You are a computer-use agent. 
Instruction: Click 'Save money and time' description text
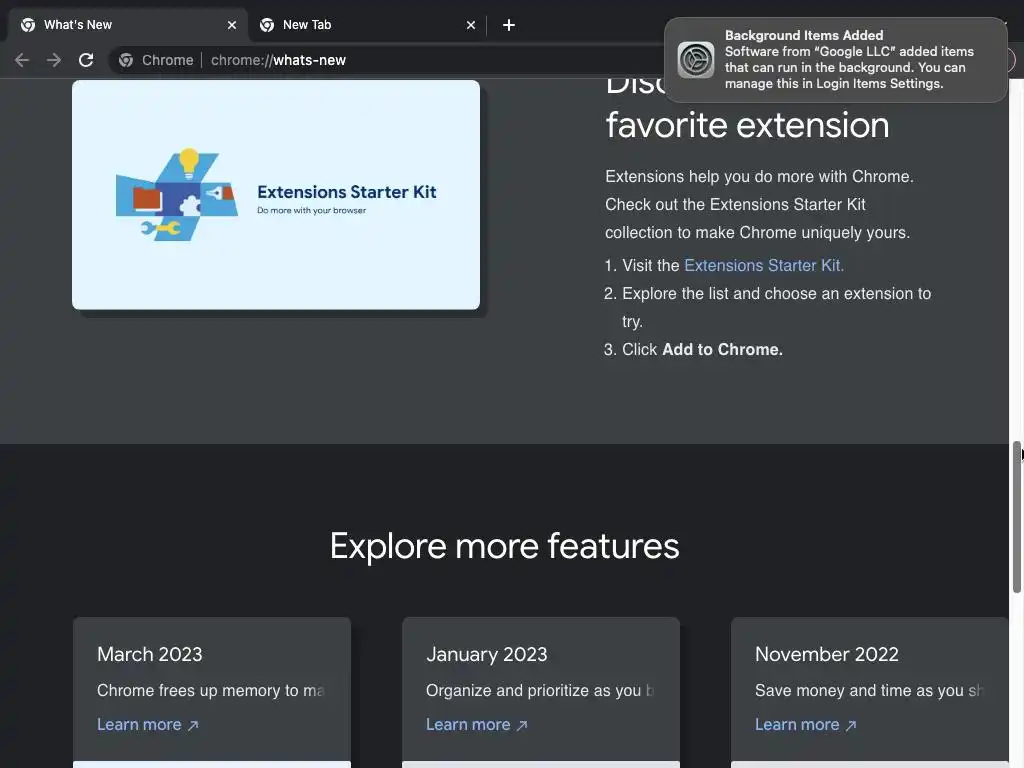[869, 690]
